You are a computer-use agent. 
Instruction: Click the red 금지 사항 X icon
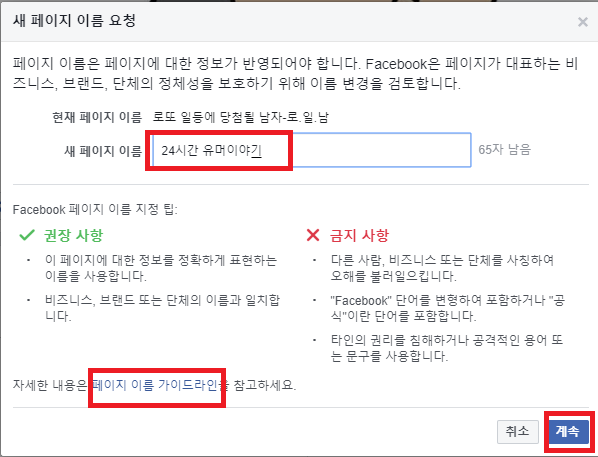(313, 235)
